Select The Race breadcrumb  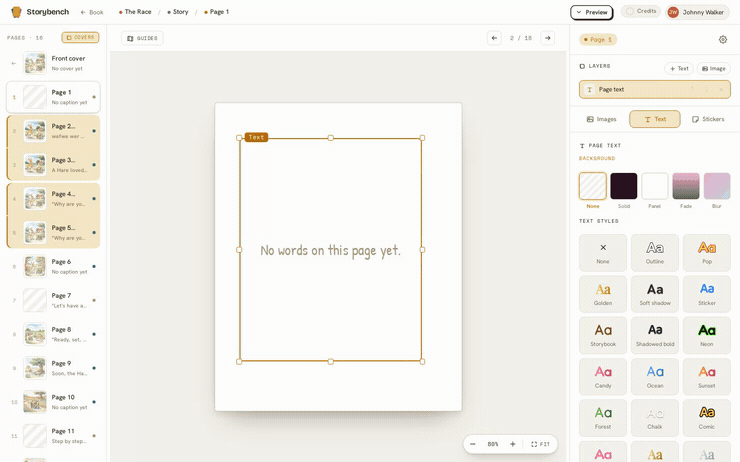click(135, 12)
